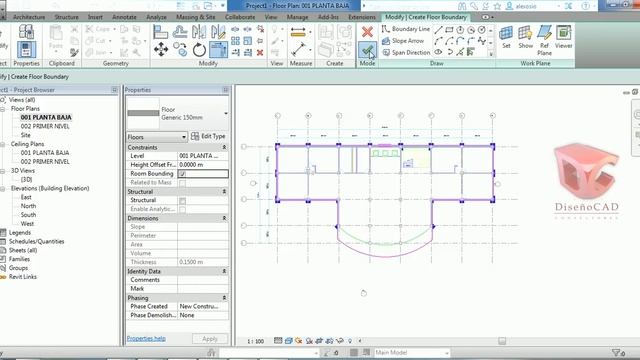Image resolution: width=640 pixels, height=360 pixels.
Task: Choose the Line draw tool
Action: click(438, 30)
